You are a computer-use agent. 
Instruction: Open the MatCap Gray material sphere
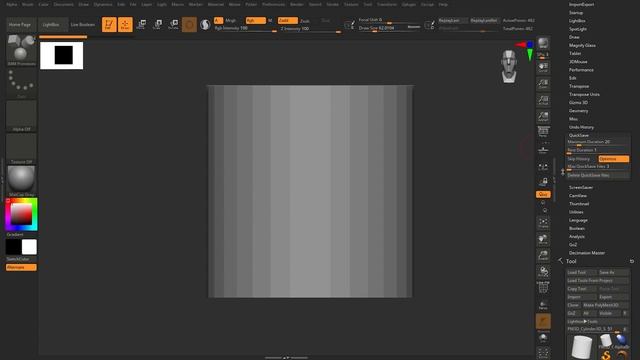(x=21, y=181)
